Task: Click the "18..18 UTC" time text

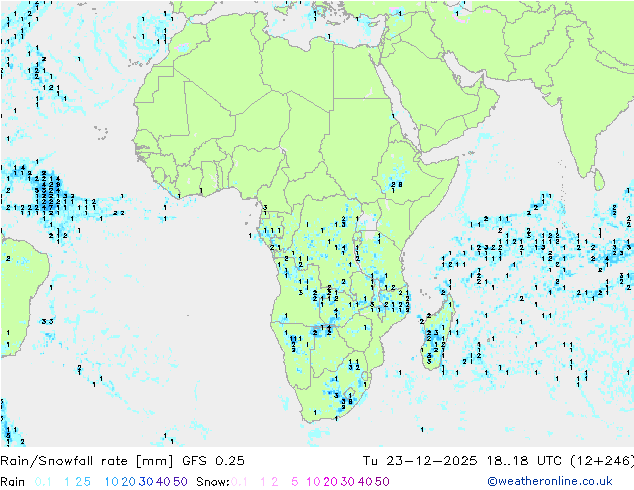Action: (524, 461)
